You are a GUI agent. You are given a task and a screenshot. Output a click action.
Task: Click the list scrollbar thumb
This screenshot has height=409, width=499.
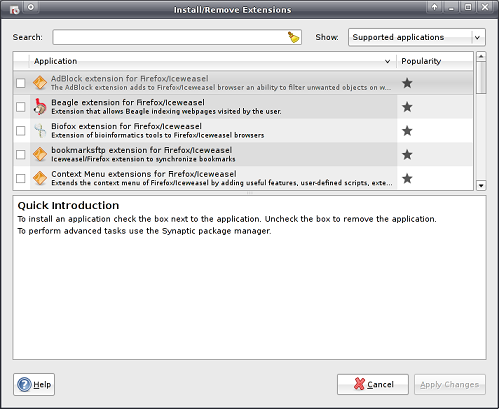pos(481,78)
